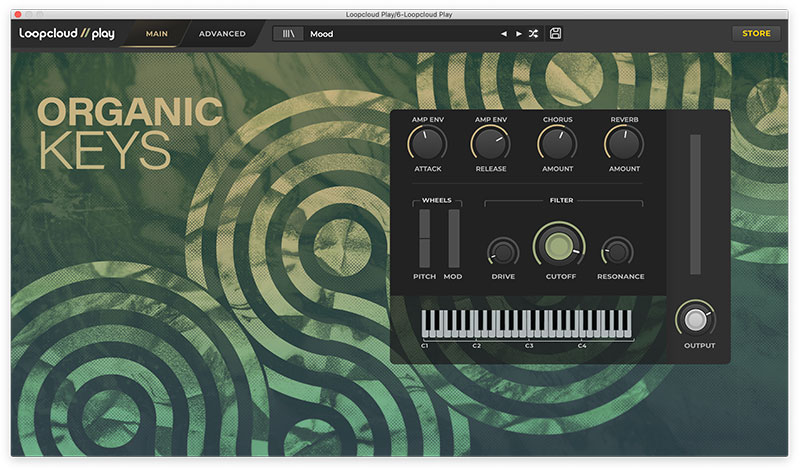Click the Pitch wheel slider

424,238
